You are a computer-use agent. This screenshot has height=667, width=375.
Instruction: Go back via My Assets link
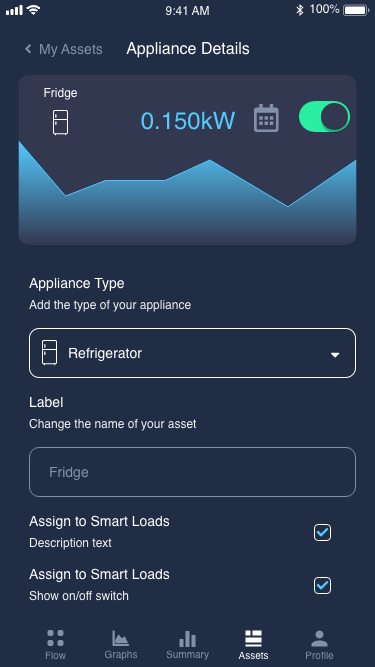(x=71, y=49)
